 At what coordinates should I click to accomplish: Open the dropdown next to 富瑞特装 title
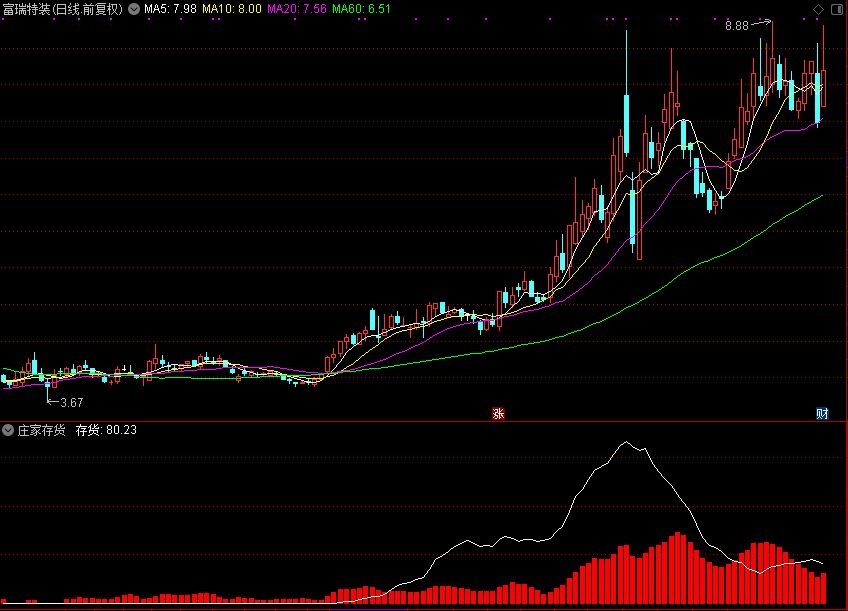tap(134, 9)
